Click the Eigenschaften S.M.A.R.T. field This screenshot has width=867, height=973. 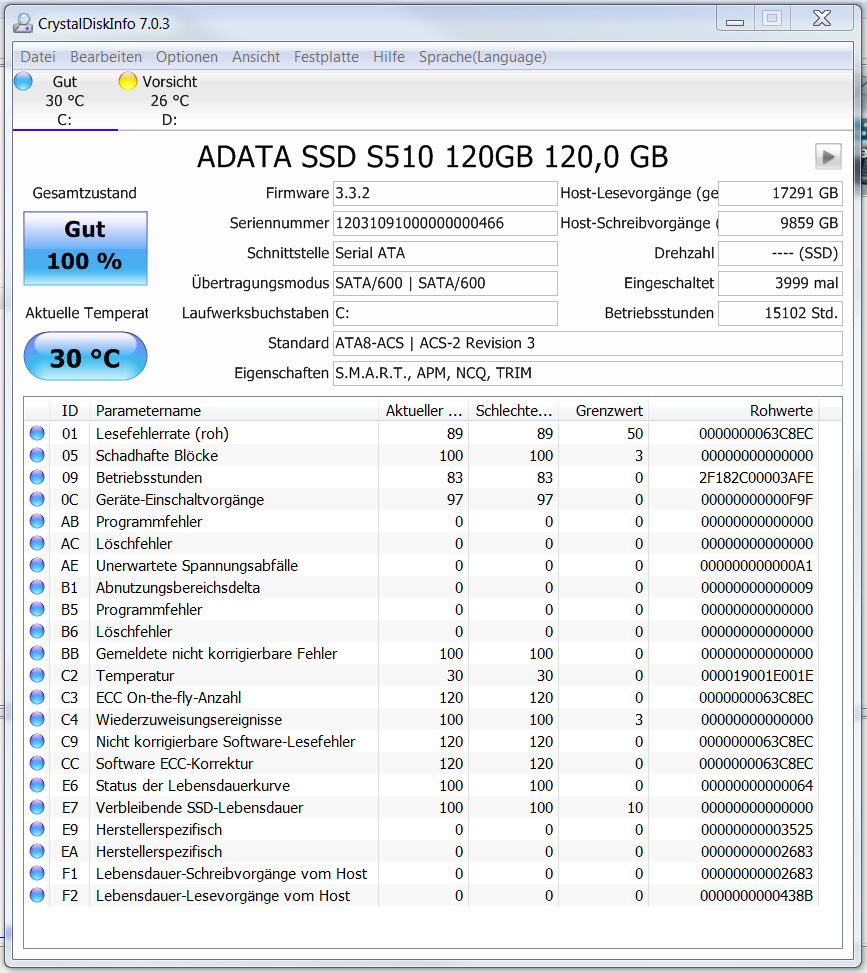point(588,374)
